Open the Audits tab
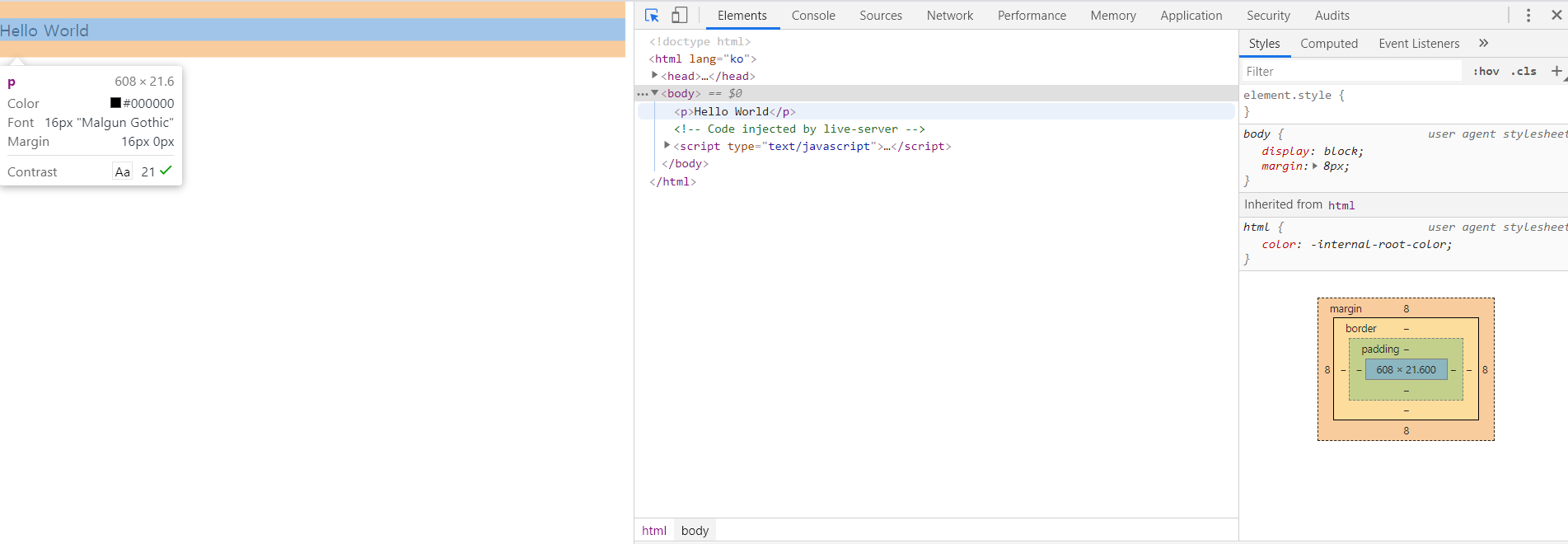This screenshot has height=544, width=1568. [1332, 15]
